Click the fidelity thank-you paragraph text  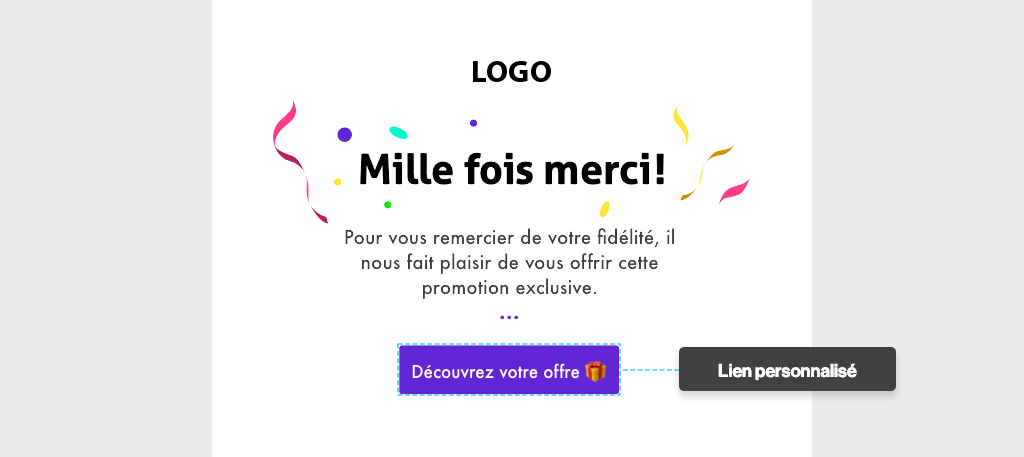tap(510, 263)
